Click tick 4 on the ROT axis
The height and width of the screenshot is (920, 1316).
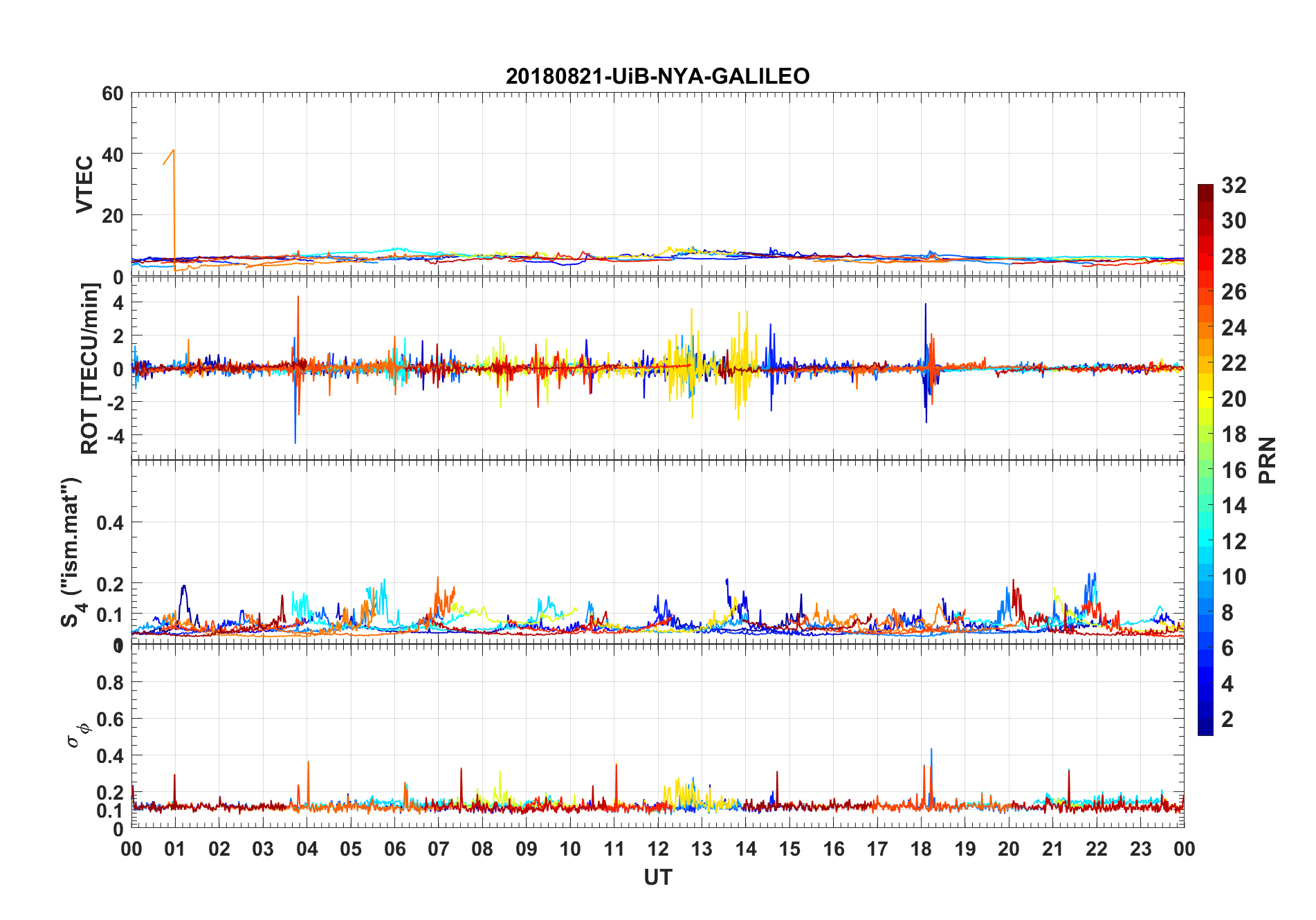click(x=118, y=302)
